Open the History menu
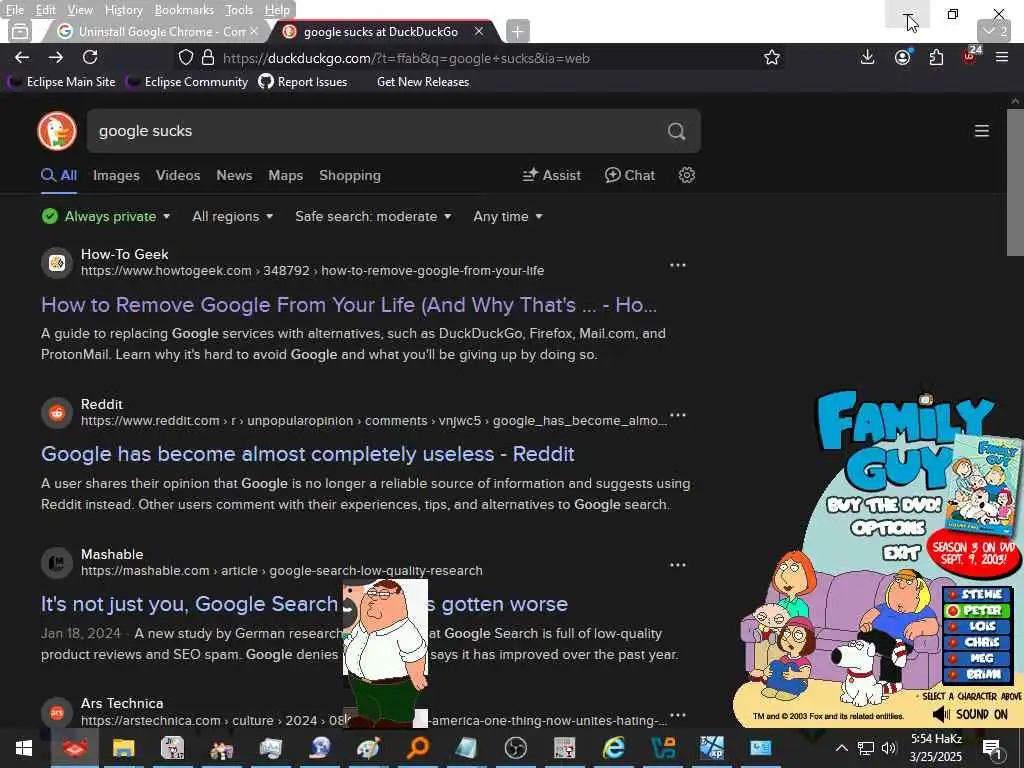This screenshot has width=1024, height=768. coord(123,10)
